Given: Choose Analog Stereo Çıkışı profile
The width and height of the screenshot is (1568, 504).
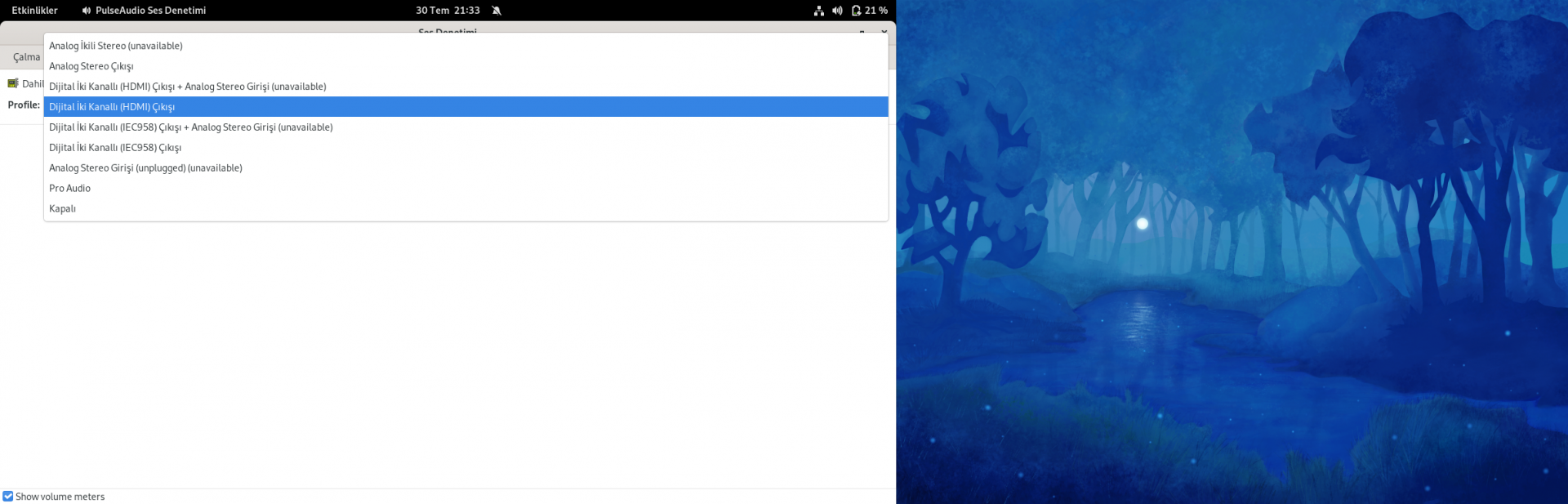Looking at the screenshot, I should coord(465,66).
